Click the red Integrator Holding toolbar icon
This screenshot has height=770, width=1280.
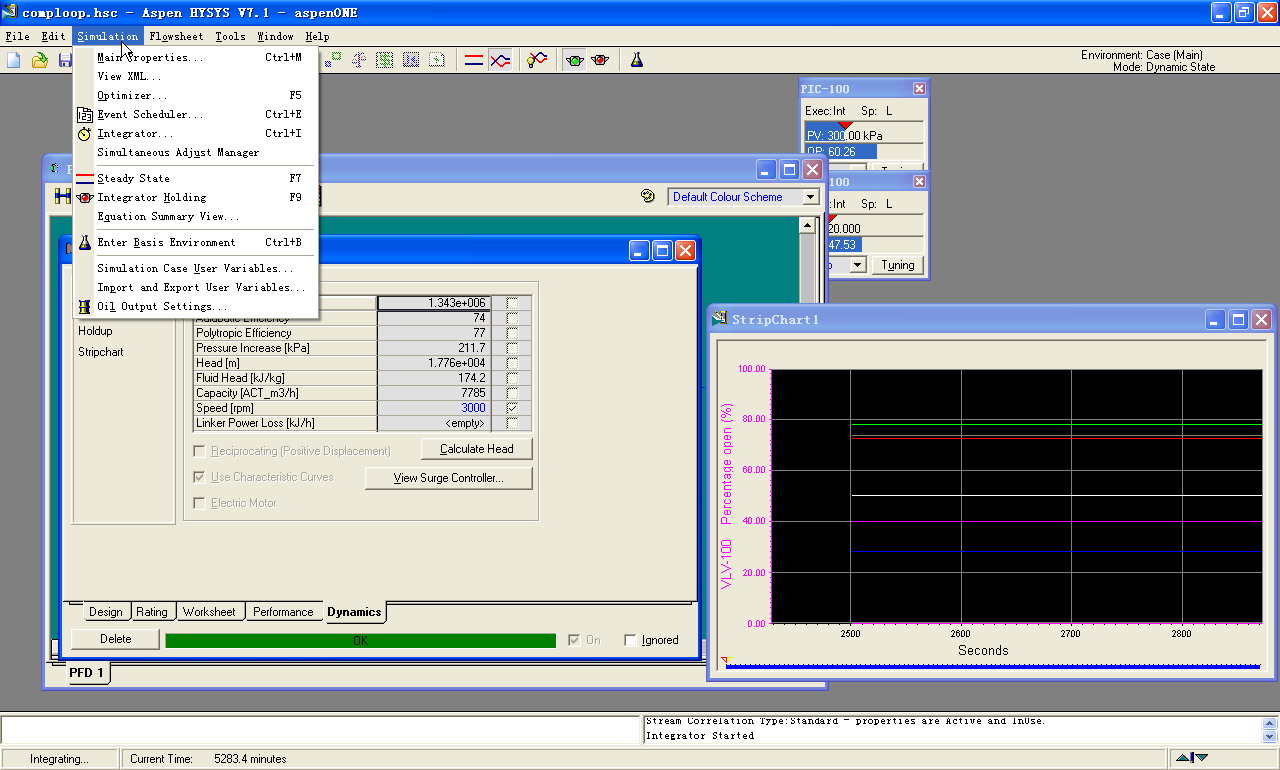[600, 60]
